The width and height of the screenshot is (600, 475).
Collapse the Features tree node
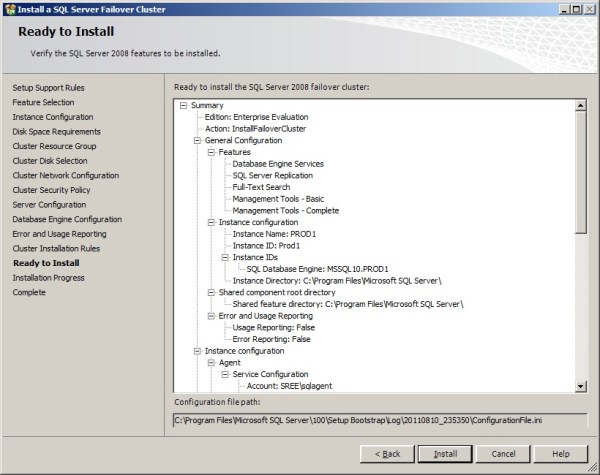point(211,152)
